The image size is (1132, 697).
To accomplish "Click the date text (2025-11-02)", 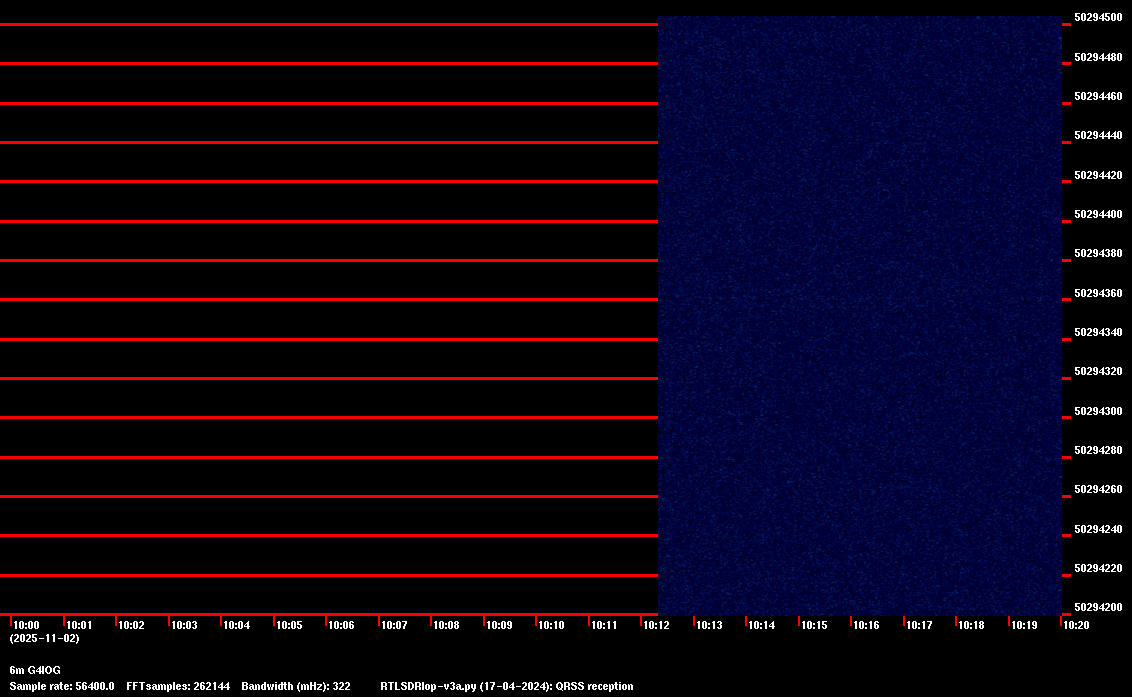I will pyautogui.click(x=44, y=638).
